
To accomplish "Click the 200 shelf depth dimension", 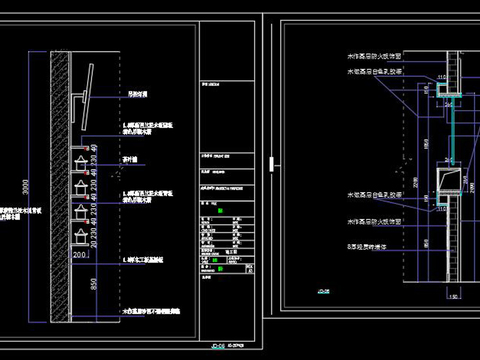I will (x=79, y=255).
